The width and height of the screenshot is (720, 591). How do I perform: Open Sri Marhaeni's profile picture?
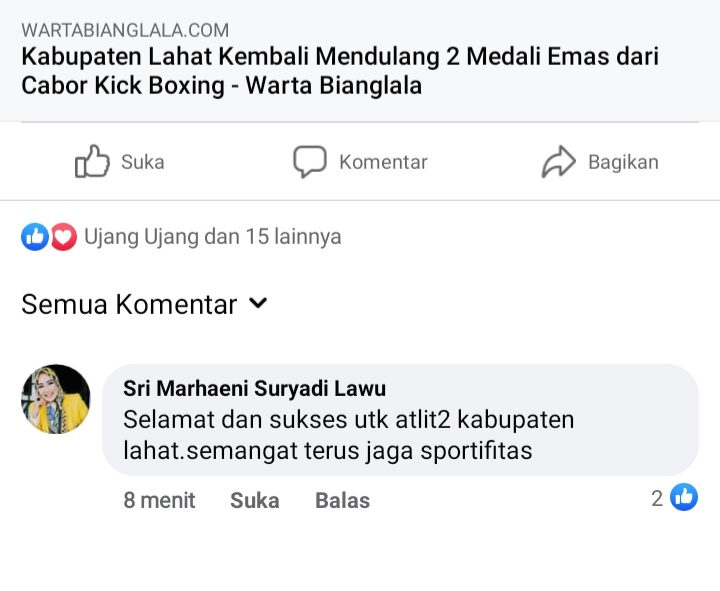click(56, 399)
